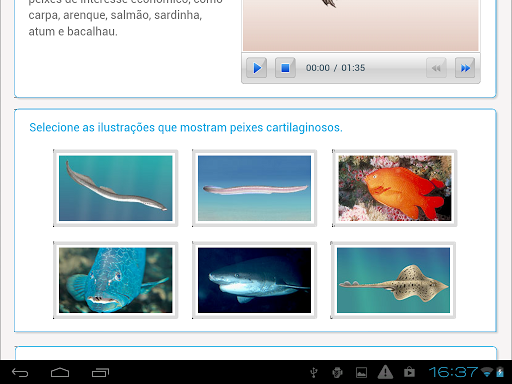Choose the orange fish photo

coord(394,188)
